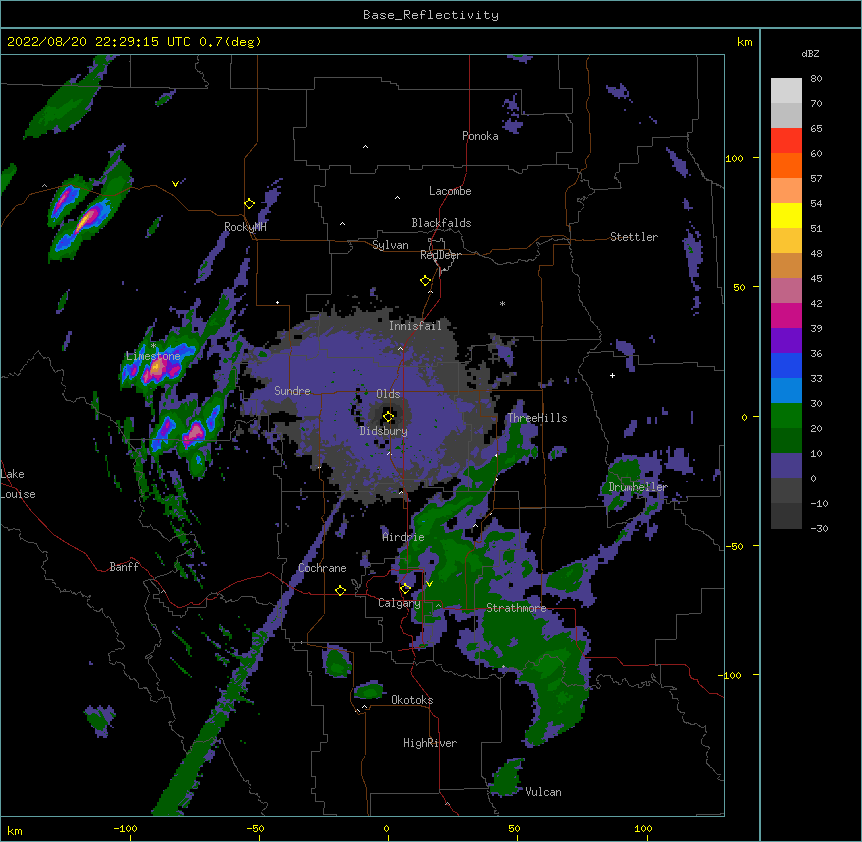Click the Base_Reflectivity title text
The width and height of the screenshot is (862, 842).
click(431, 15)
